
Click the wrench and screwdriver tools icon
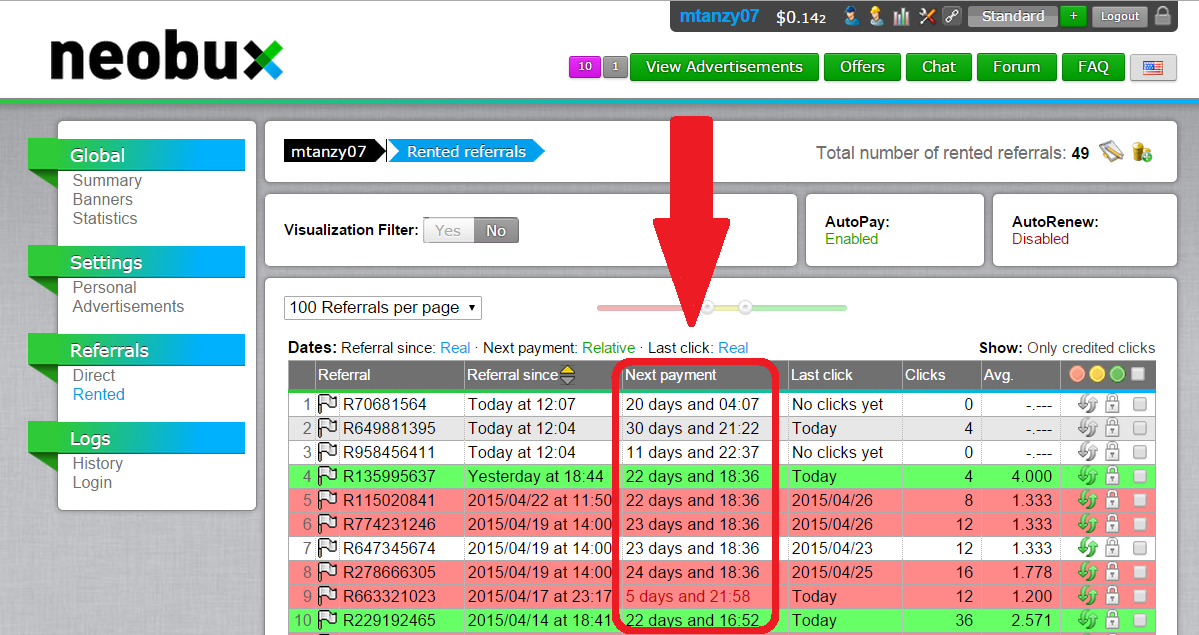pyautogui.click(x=927, y=16)
